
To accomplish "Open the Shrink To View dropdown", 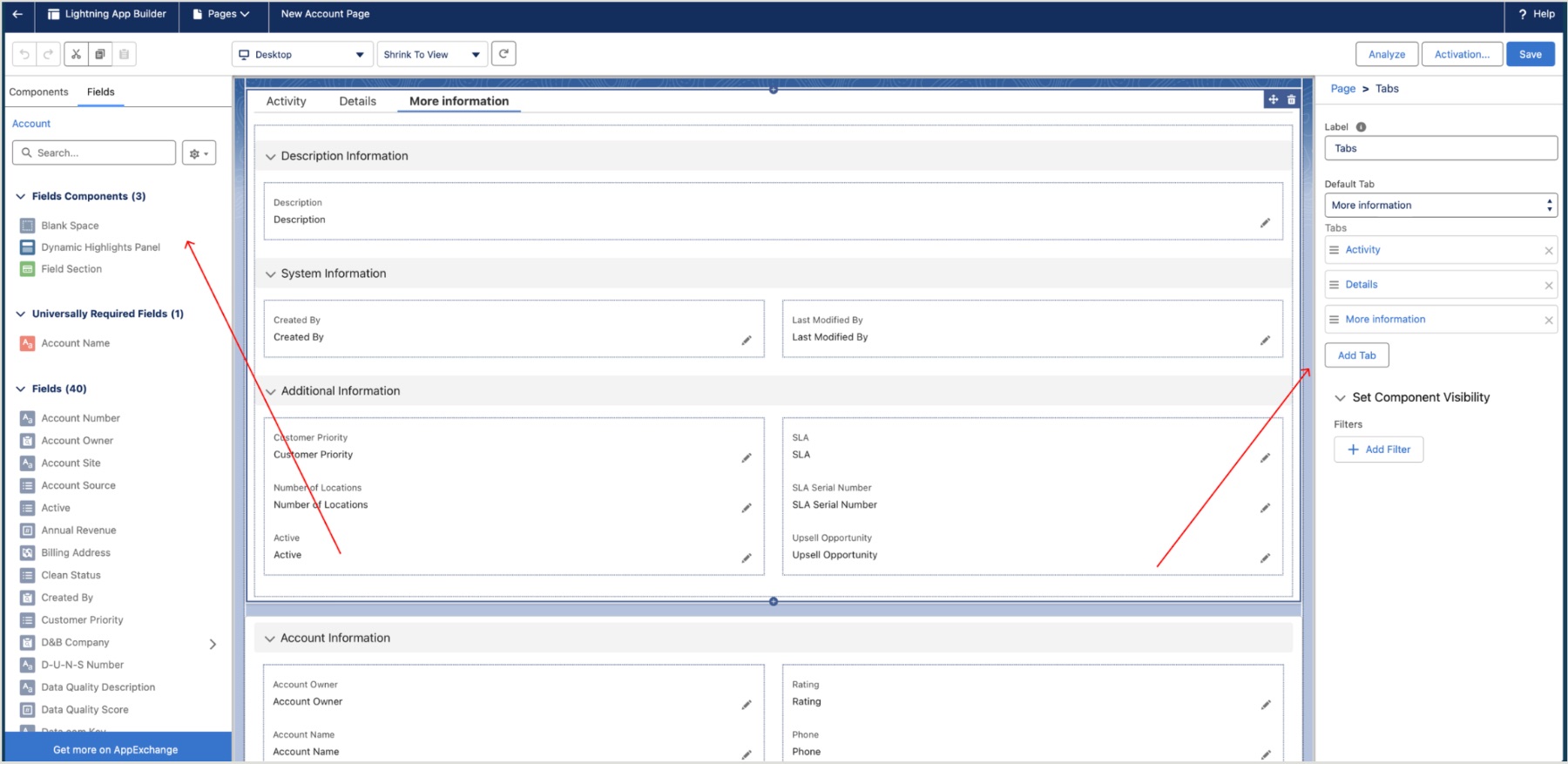I will coord(432,54).
